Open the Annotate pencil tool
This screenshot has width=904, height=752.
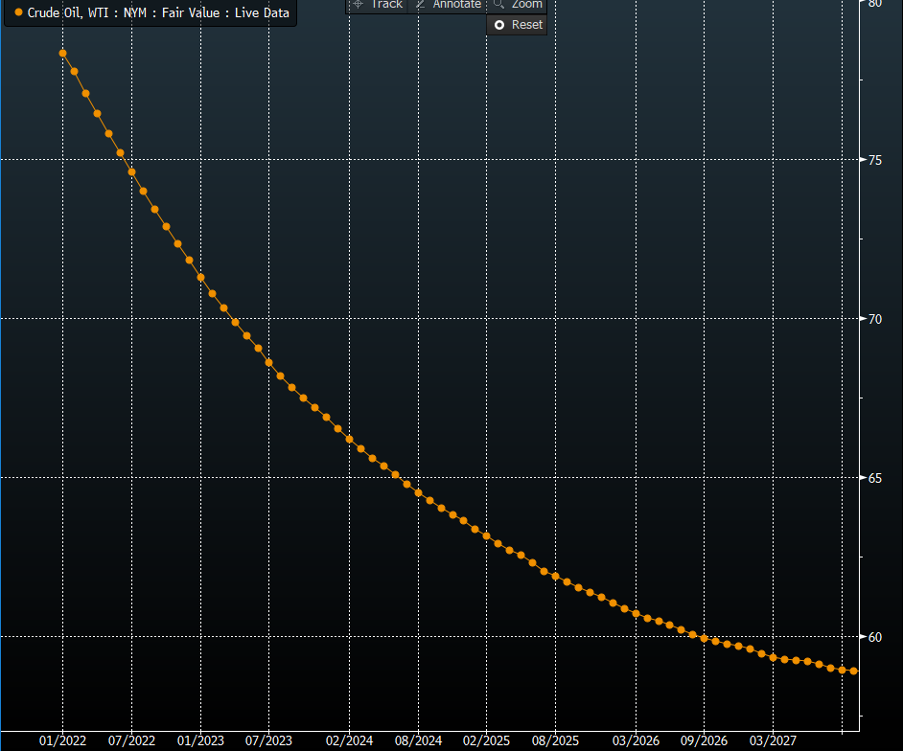[x=448, y=5]
